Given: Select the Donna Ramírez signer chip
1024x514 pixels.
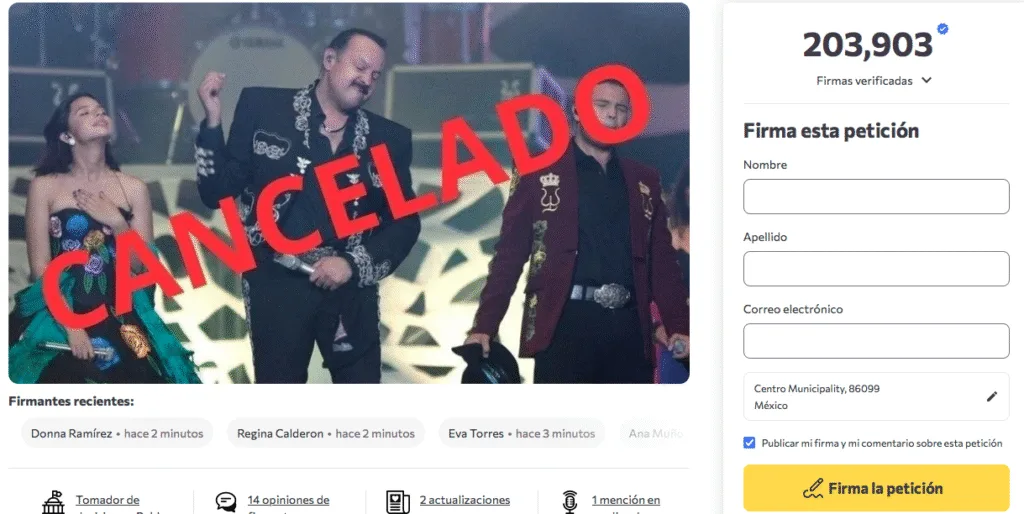Looking at the screenshot, I should tap(118, 433).
